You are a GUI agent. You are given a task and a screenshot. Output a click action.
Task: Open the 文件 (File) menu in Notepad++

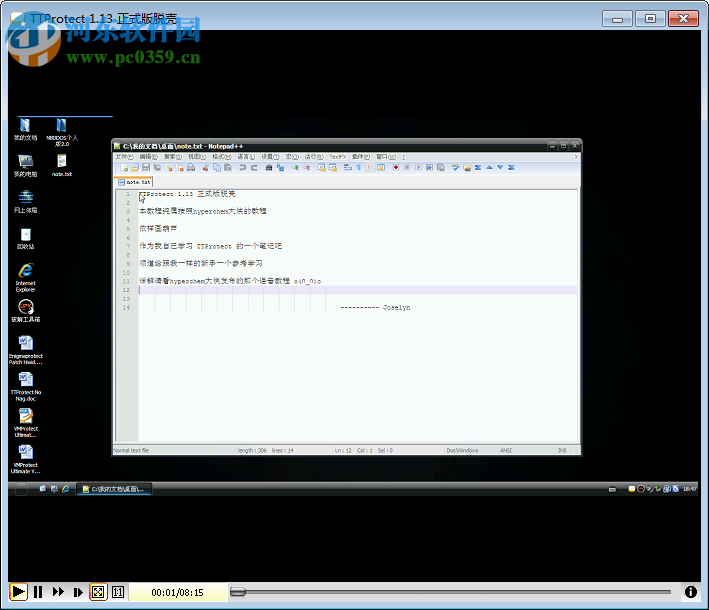coord(124,156)
